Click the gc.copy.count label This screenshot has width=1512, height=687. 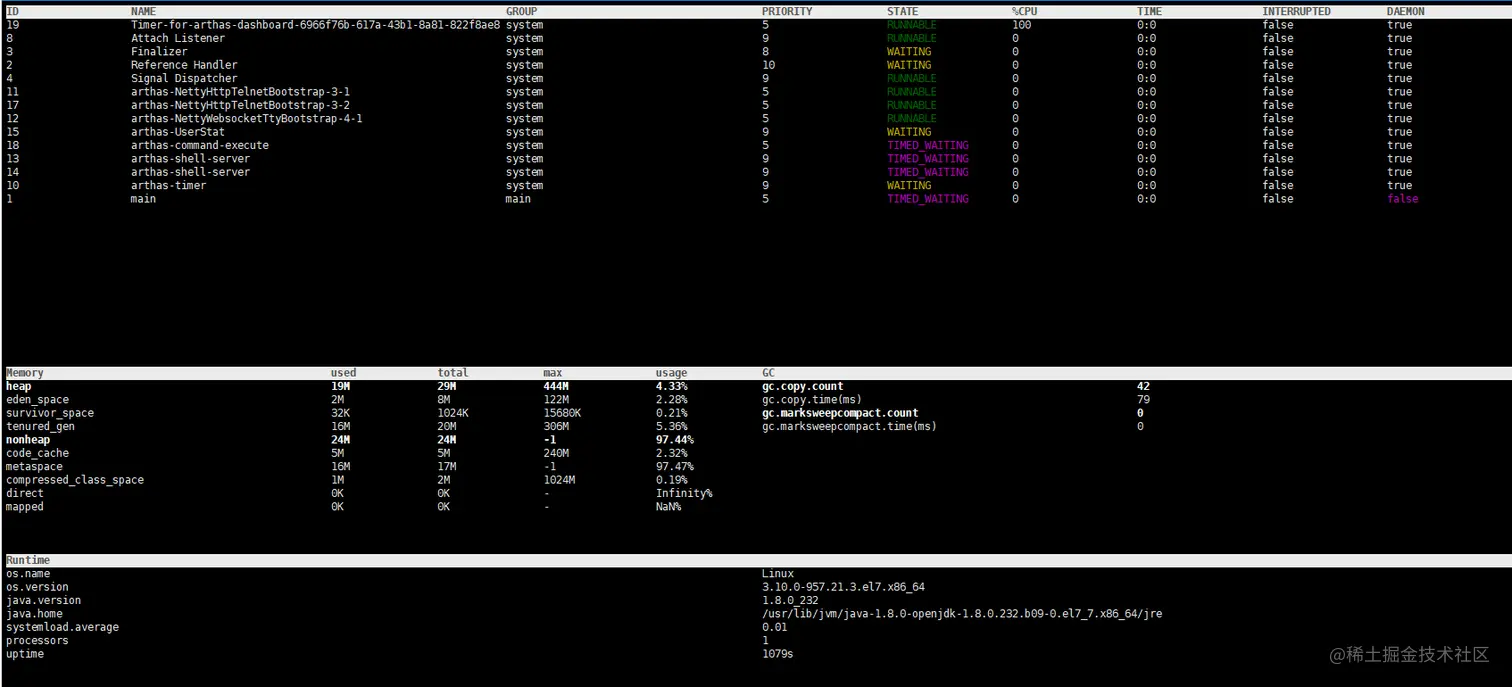(803, 386)
